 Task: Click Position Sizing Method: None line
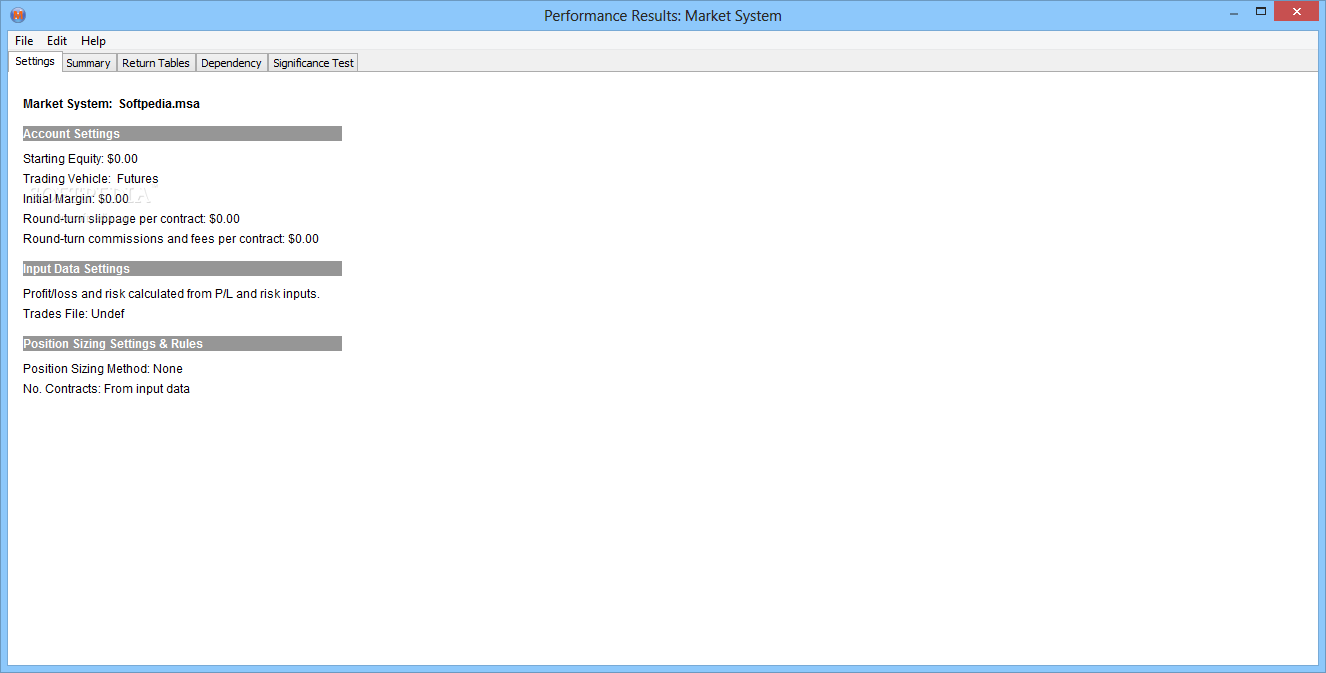coord(103,369)
